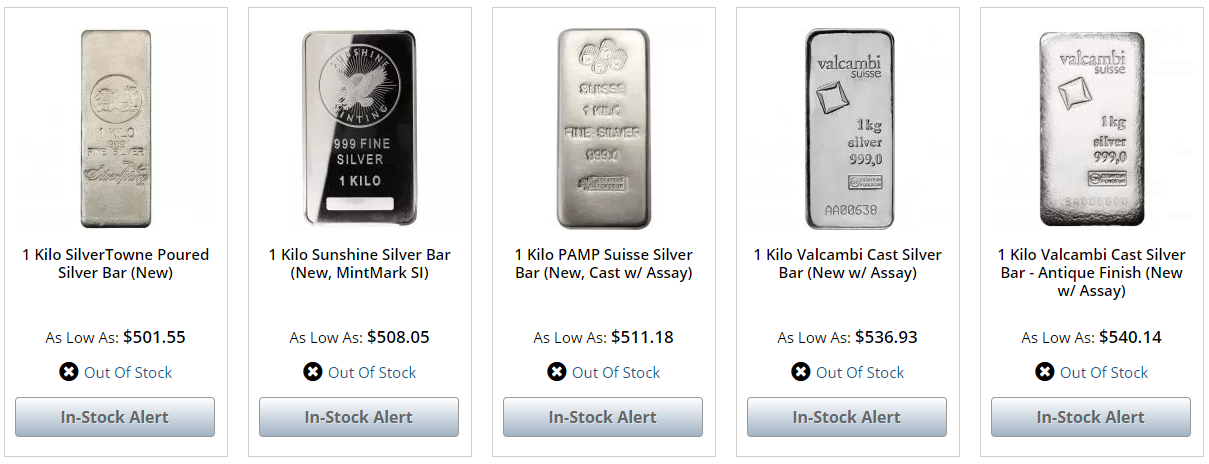Select the Valcambi Cast Silver Bar image
The image size is (1209, 464).
point(847,129)
